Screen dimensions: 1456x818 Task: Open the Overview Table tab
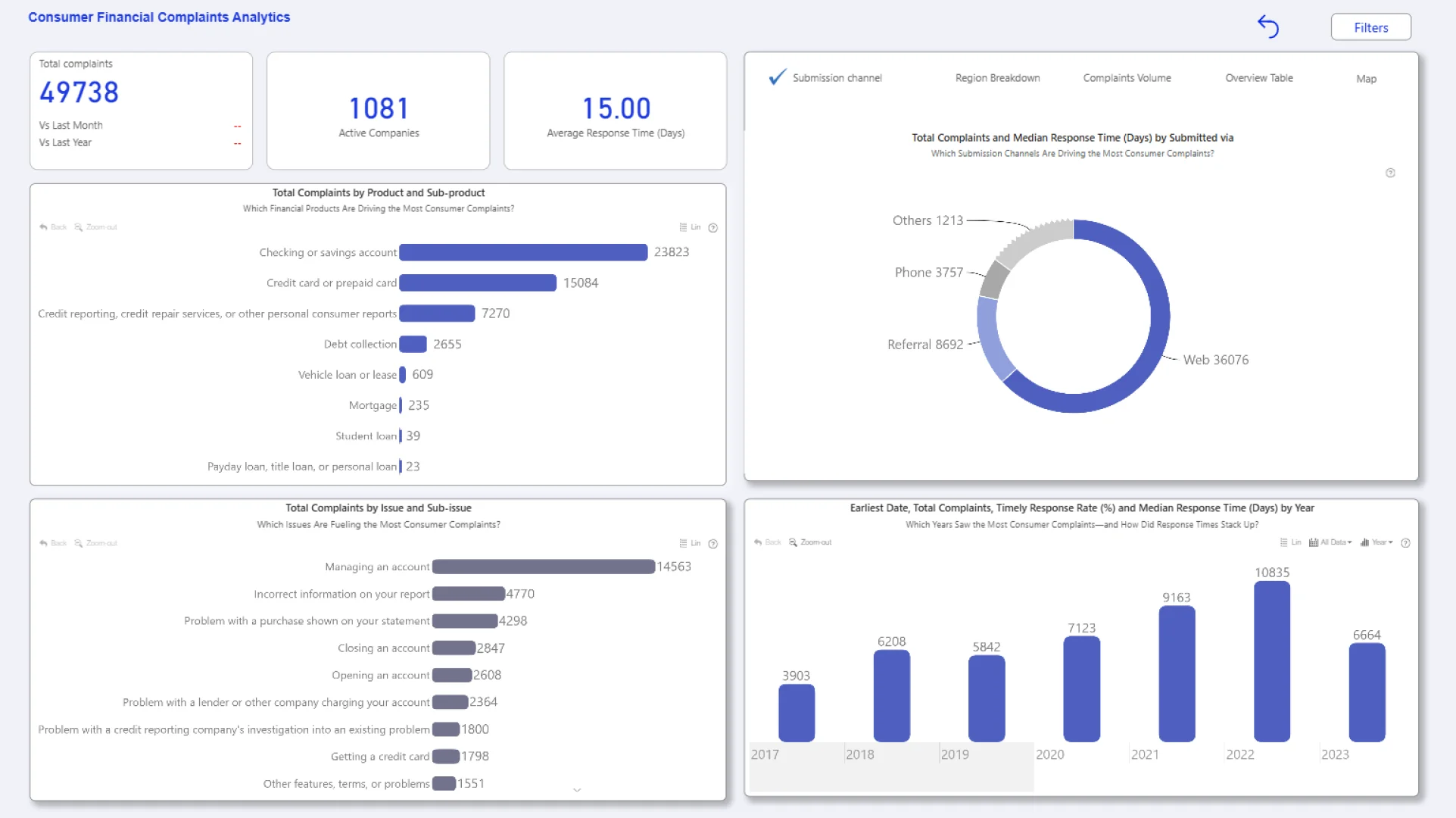pyautogui.click(x=1258, y=78)
